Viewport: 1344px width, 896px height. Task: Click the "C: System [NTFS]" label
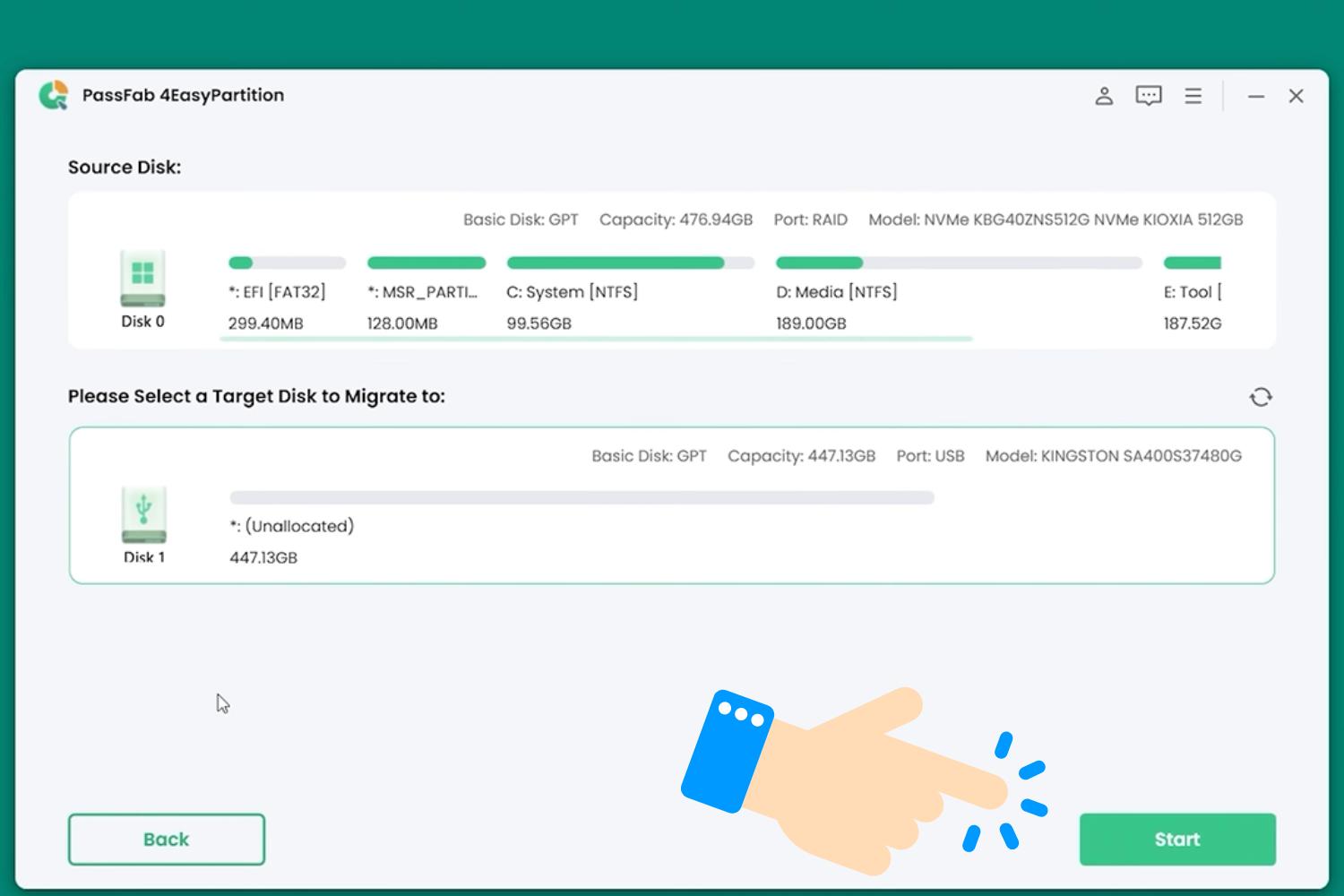[x=573, y=292]
